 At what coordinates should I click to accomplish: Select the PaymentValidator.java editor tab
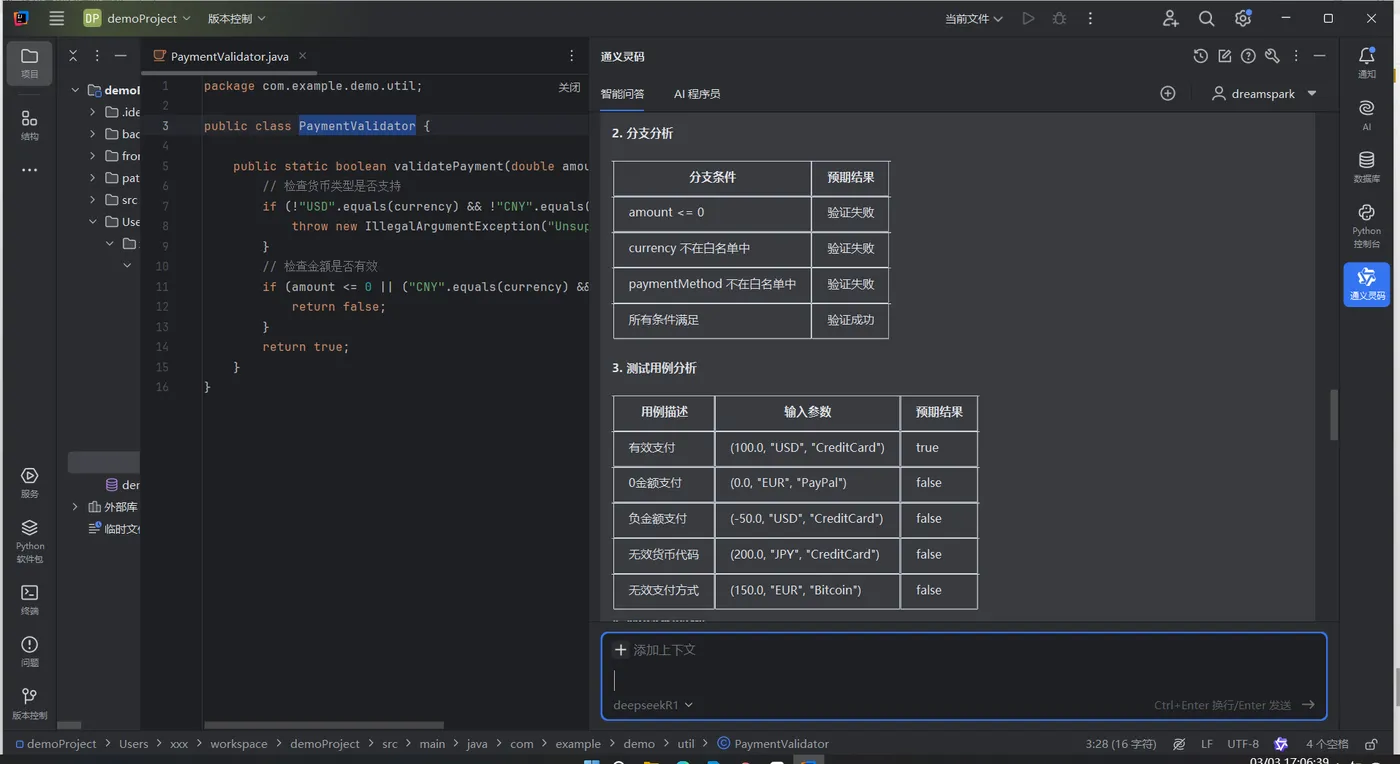point(230,56)
